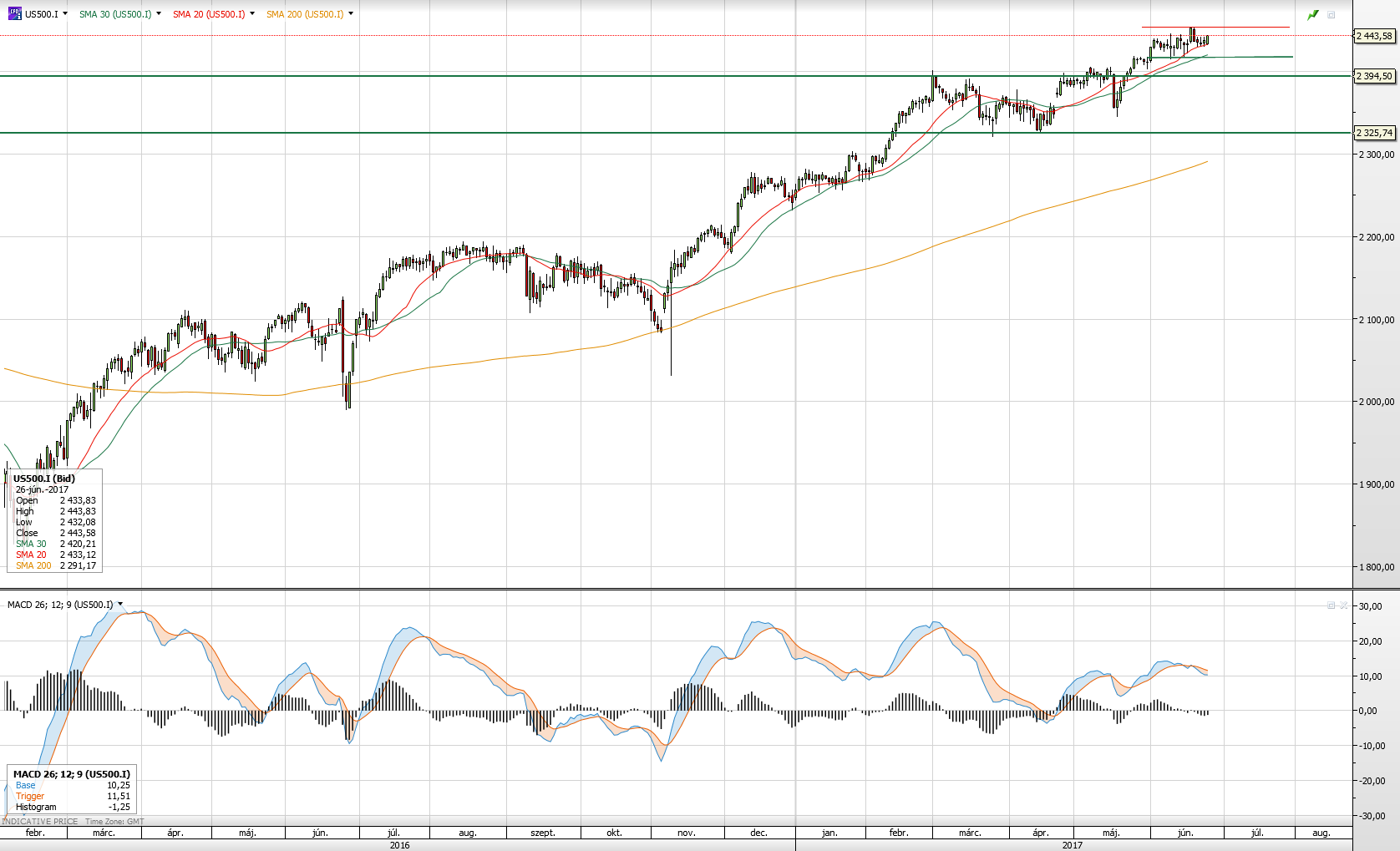Maximize the MACD indicator panel

pyautogui.click(x=1332, y=605)
